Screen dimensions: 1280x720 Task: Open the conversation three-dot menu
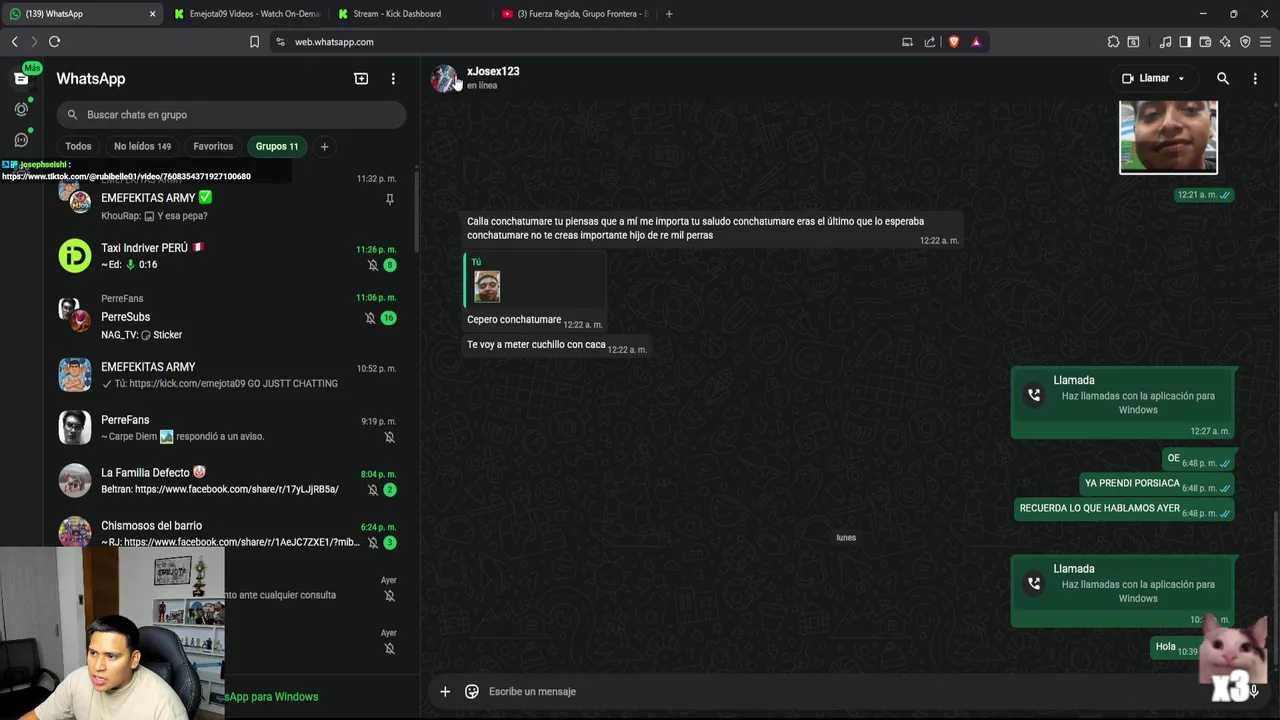1255,78
